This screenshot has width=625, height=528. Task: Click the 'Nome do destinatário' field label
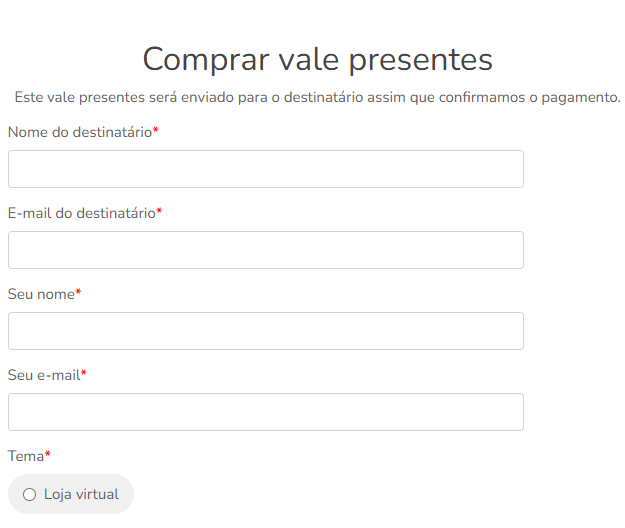[x=80, y=132]
